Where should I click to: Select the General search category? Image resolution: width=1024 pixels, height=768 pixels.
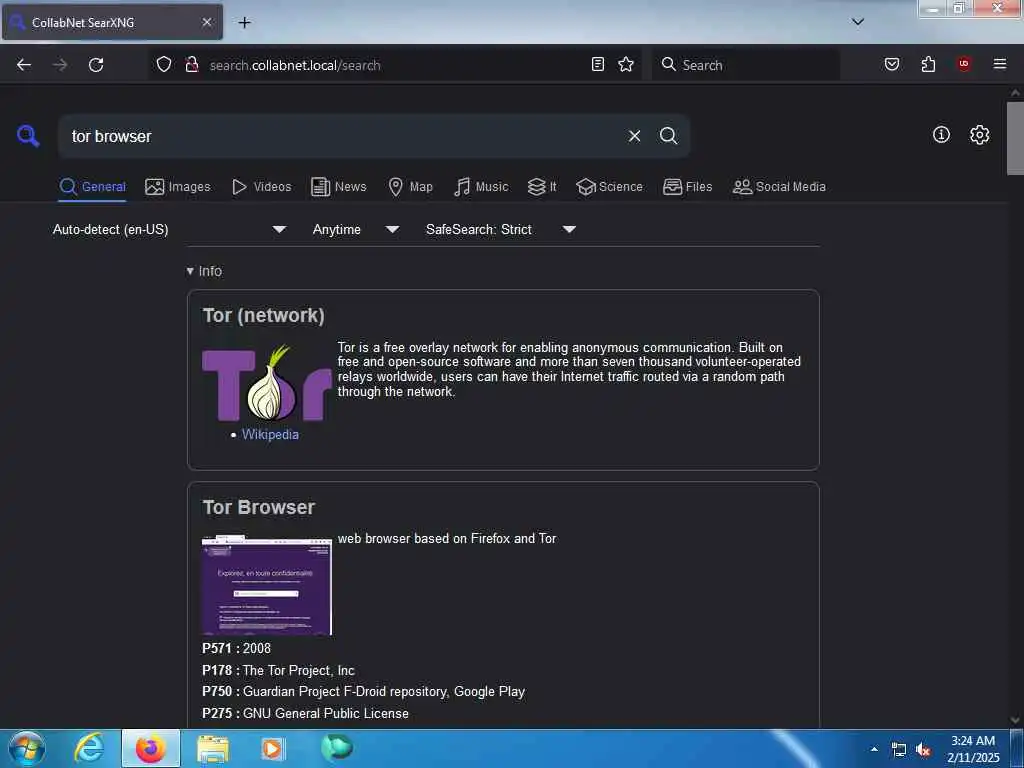(x=92, y=187)
